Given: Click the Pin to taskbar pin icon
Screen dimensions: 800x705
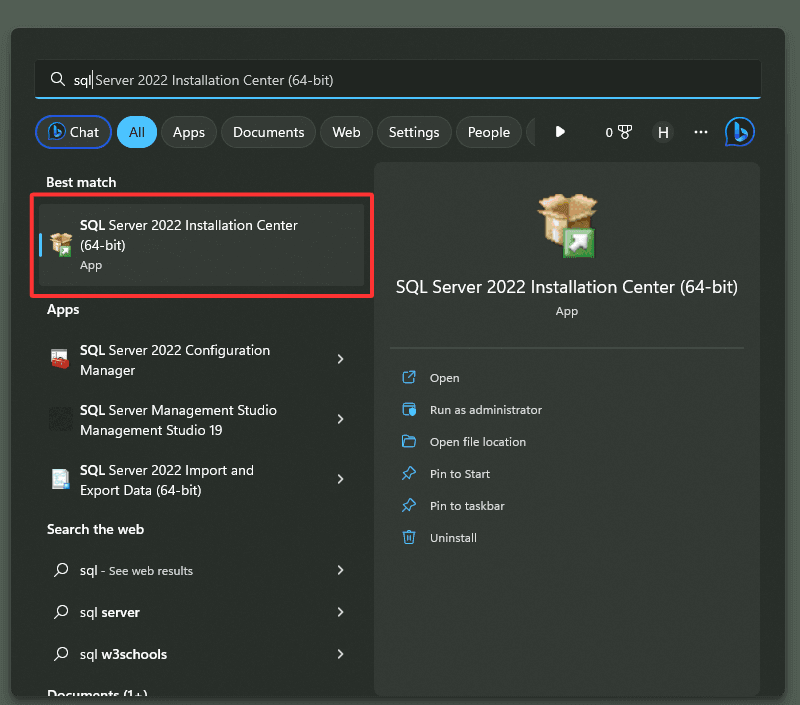Looking at the screenshot, I should pos(409,505).
